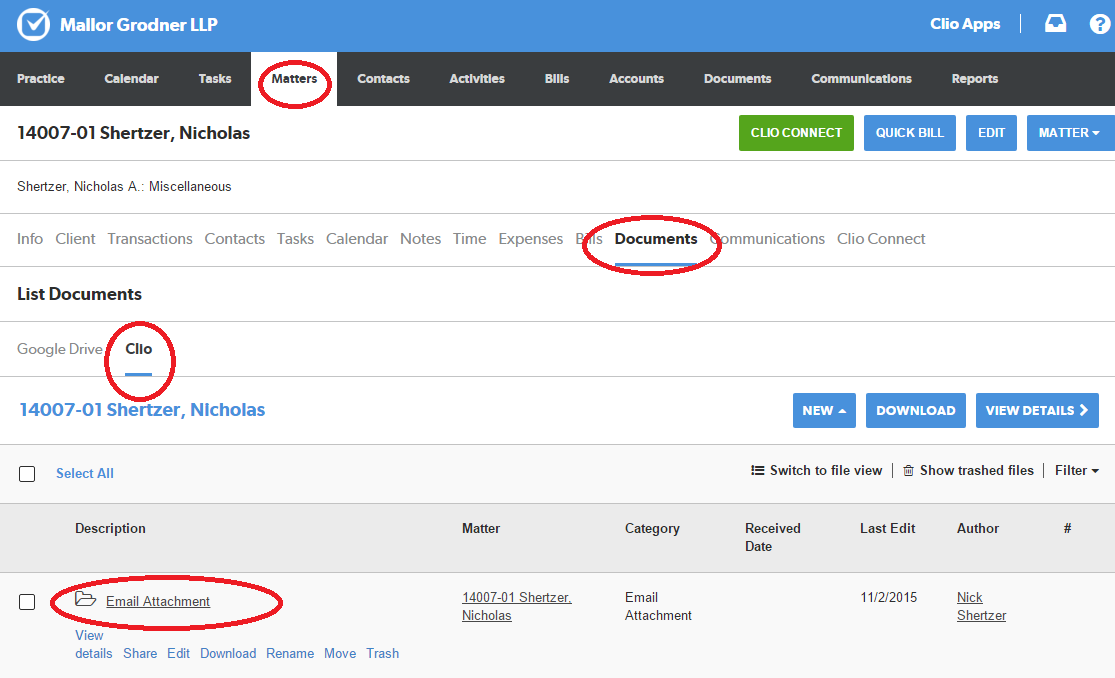Open the Tasks main nav item
Image resolution: width=1115 pixels, height=678 pixels.
point(215,79)
